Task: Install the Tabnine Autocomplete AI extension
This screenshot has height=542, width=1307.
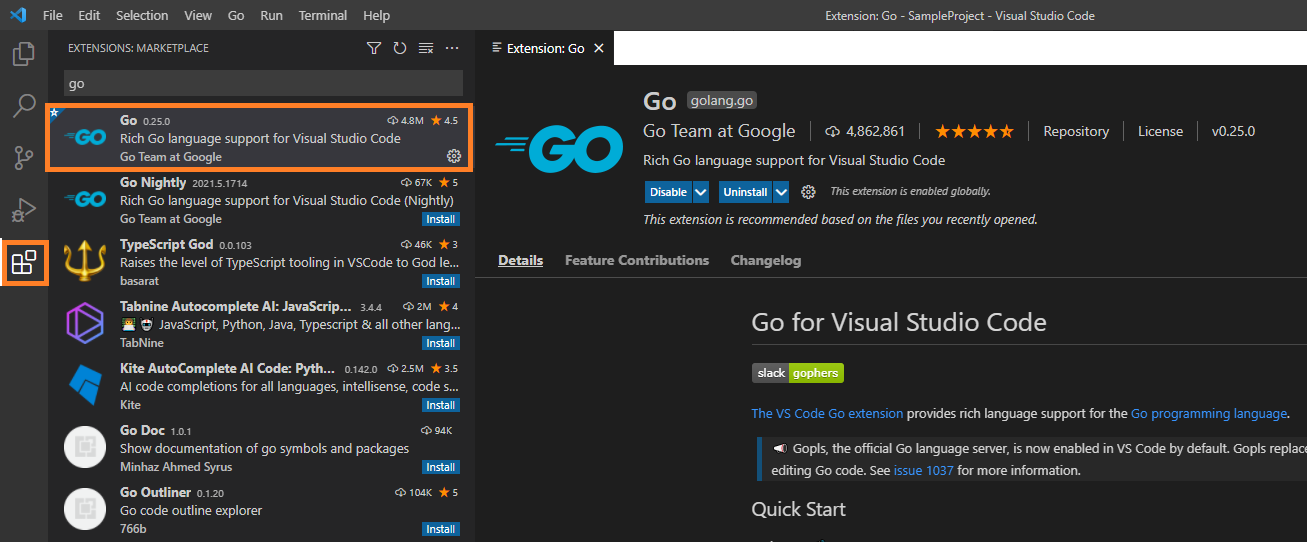Action: 441,343
